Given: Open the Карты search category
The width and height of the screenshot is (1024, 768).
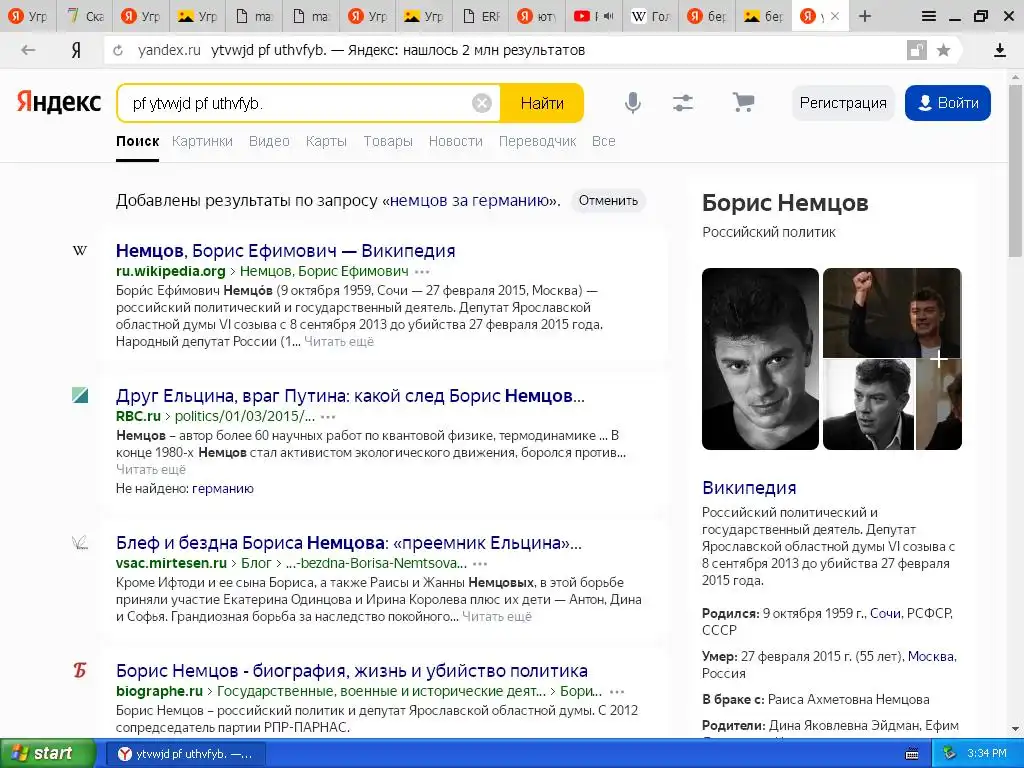Looking at the screenshot, I should coord(326,141).
